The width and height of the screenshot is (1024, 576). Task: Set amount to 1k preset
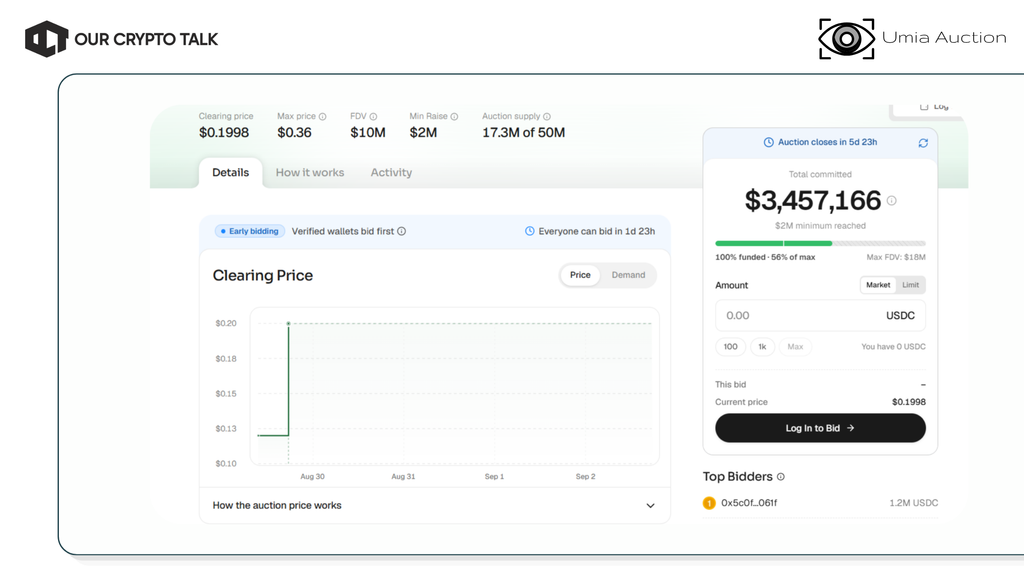[x=762, y=347]
